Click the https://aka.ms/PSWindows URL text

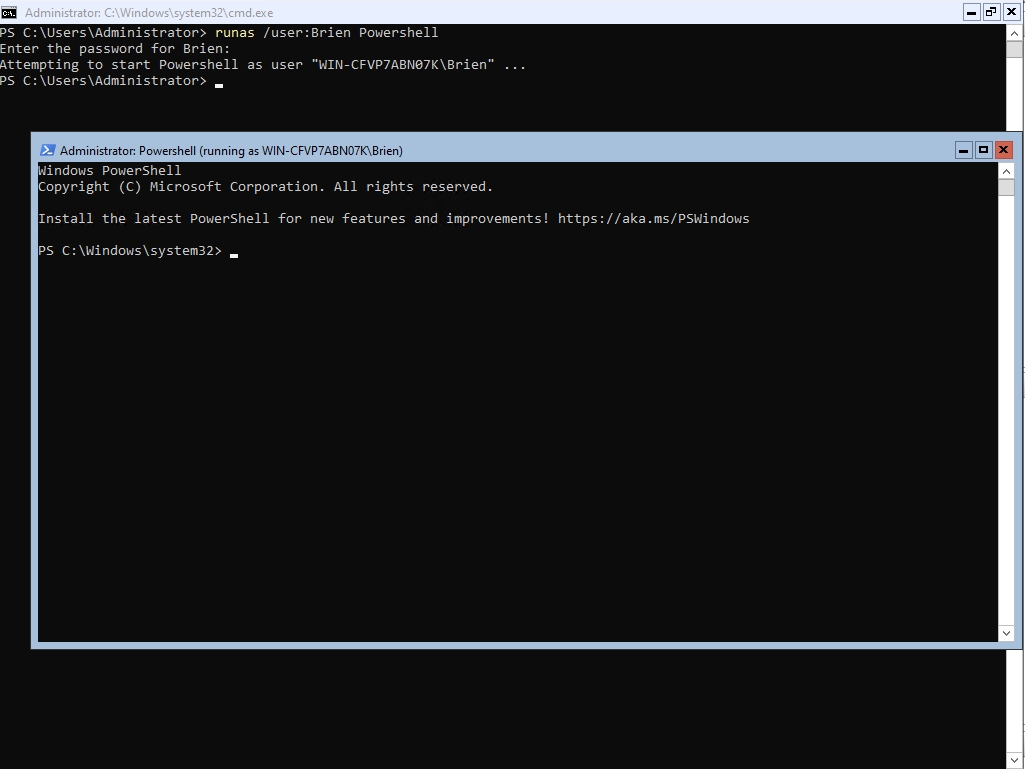(653, 218)
